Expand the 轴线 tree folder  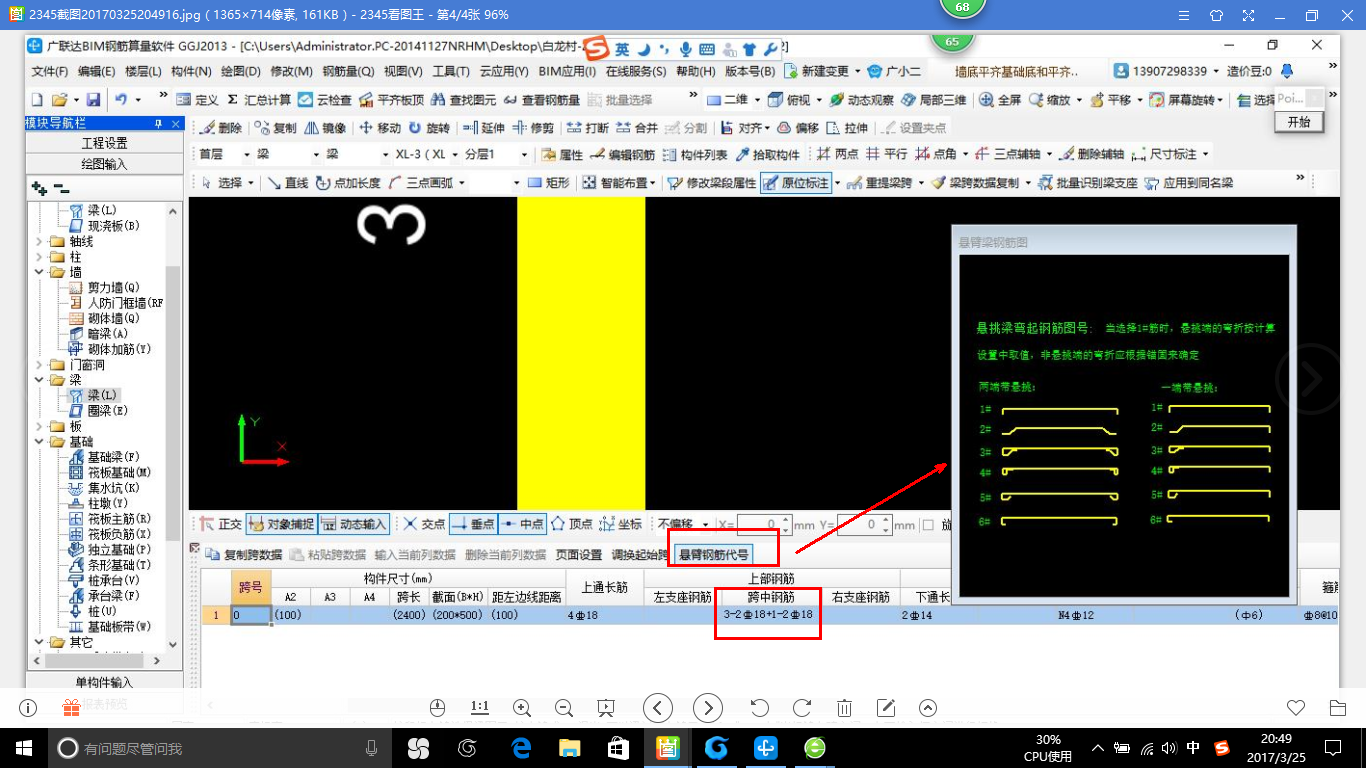(x=41, y=242)
